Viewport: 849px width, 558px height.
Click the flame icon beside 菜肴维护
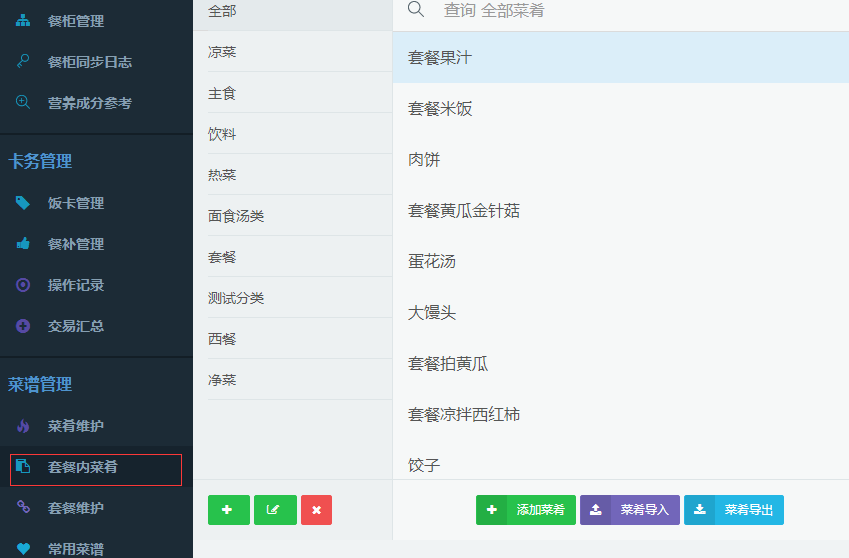(x=23, y=427)
